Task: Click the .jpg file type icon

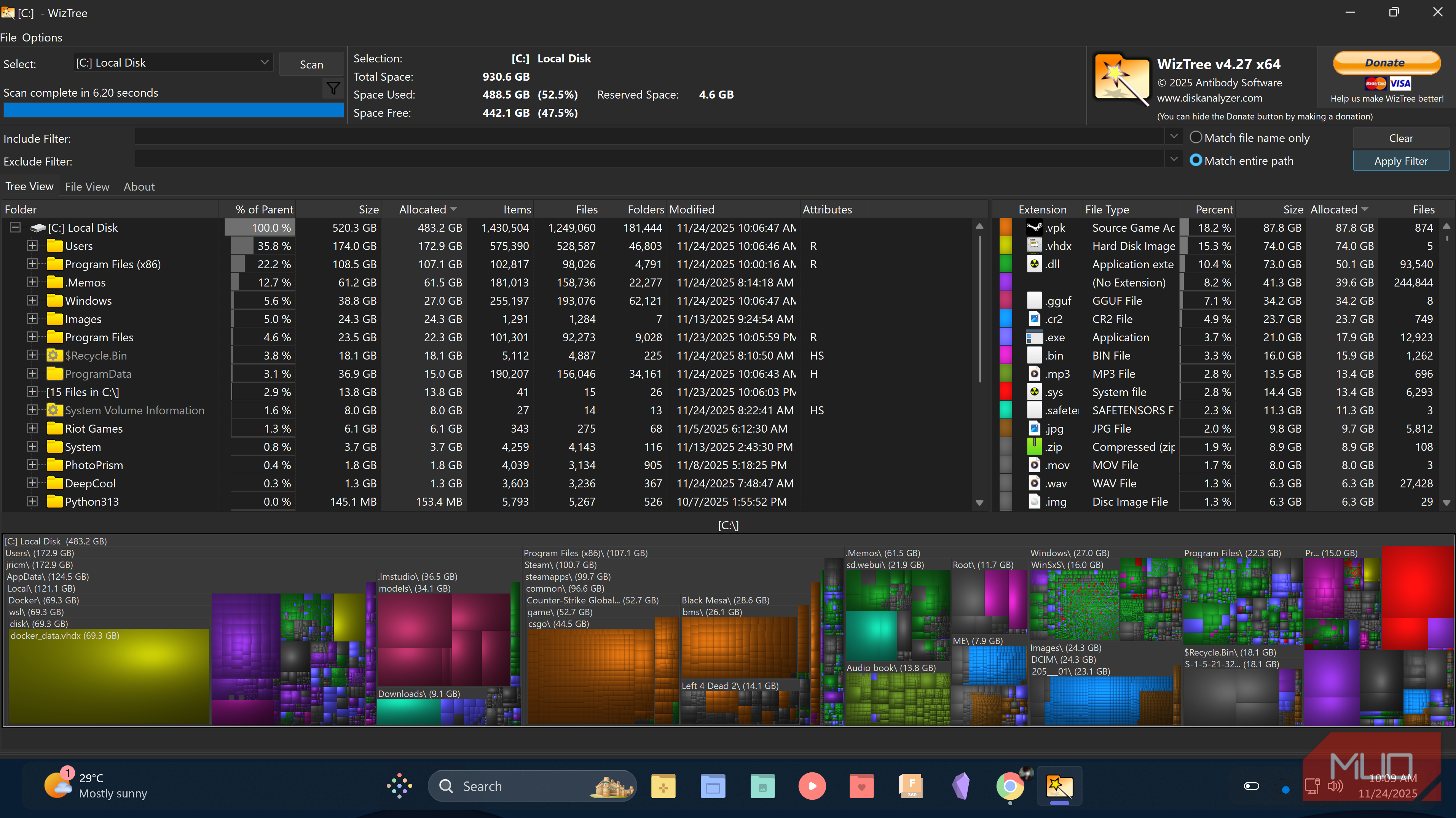Action: click(x=1034, y=428)
